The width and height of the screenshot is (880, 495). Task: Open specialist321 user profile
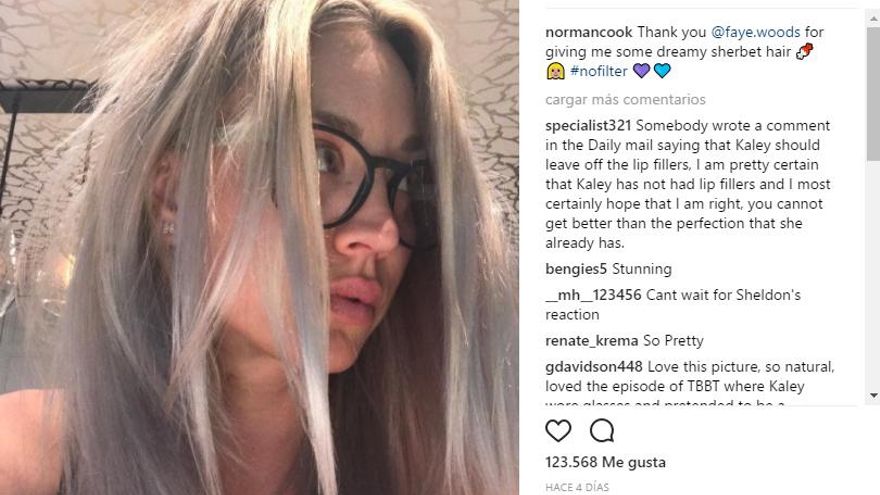(588, 125)
